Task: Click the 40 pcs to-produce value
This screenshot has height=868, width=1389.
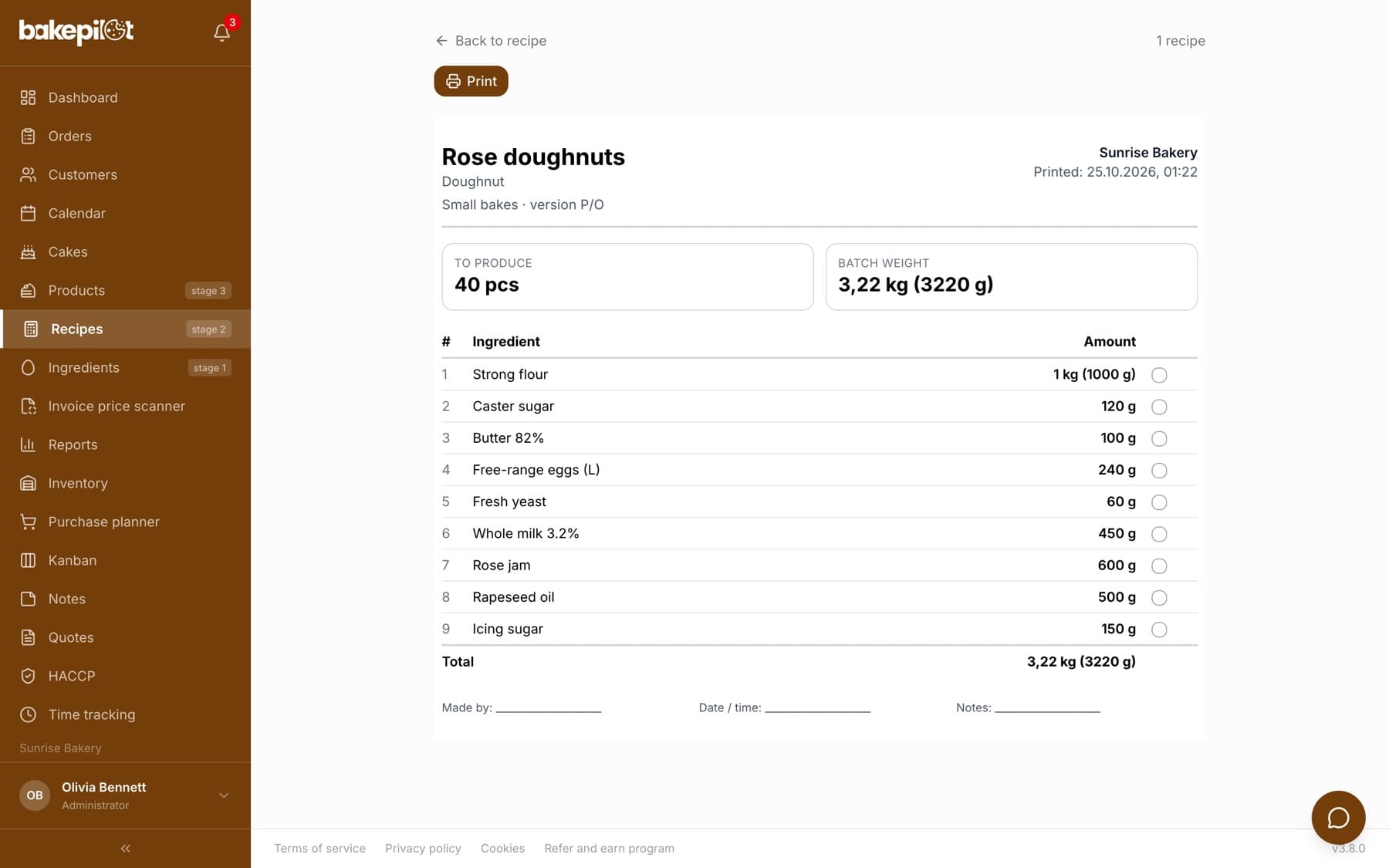Action: point(486,285)
